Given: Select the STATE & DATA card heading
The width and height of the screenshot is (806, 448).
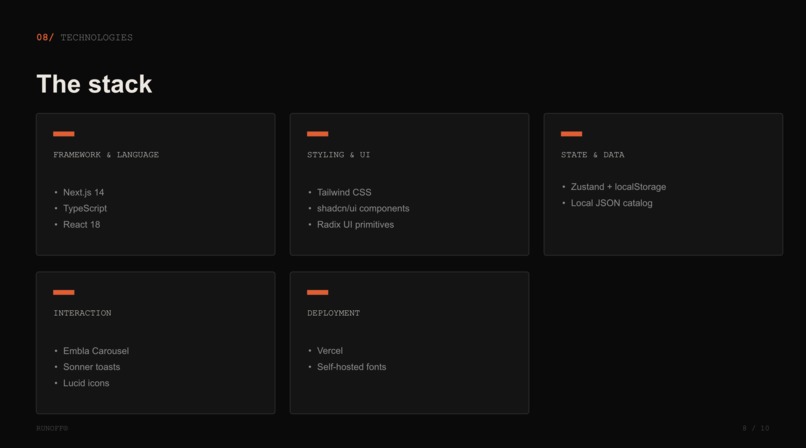Looking at the screenshot, I should [x=592, y=155].
